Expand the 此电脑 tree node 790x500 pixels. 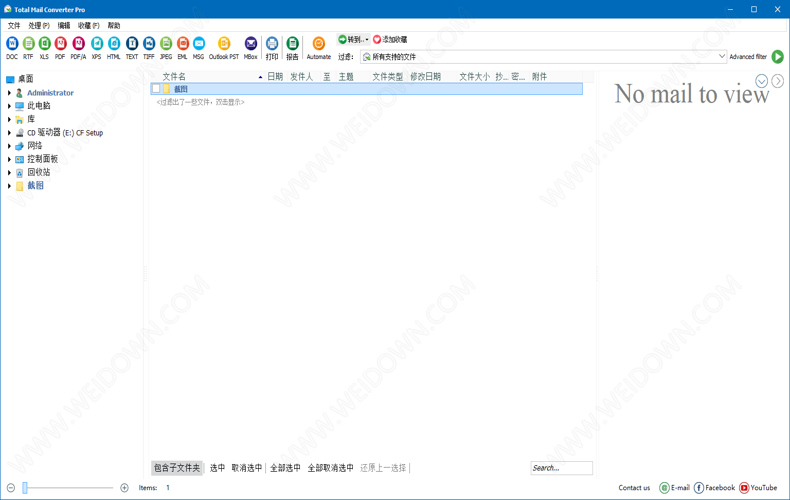[10, 106]
